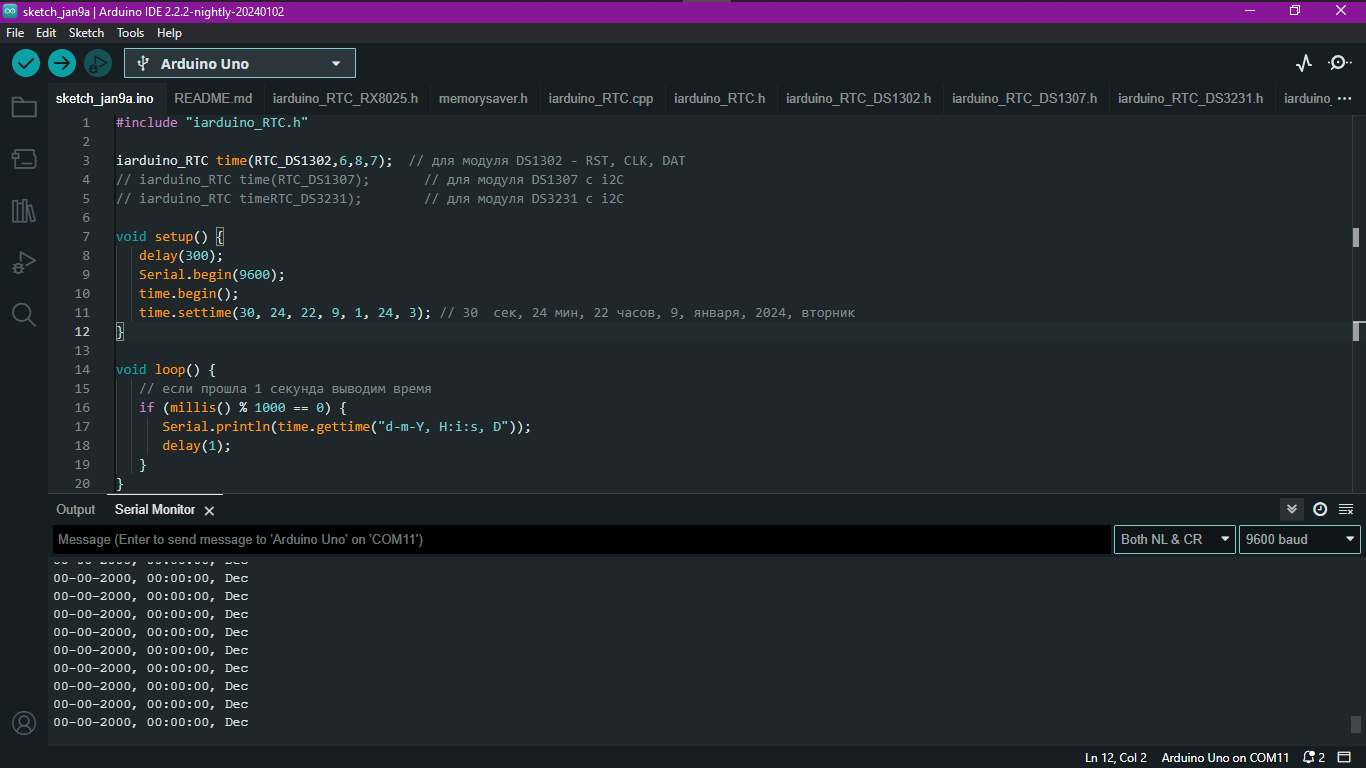1366x768 pixels.
Task: Start debugging with the debug play icon
Action: (x=97, y=63)
